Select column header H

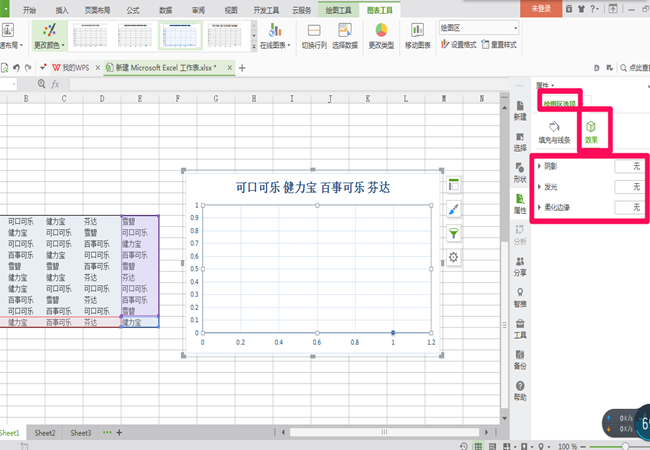(x=254, y=99)
